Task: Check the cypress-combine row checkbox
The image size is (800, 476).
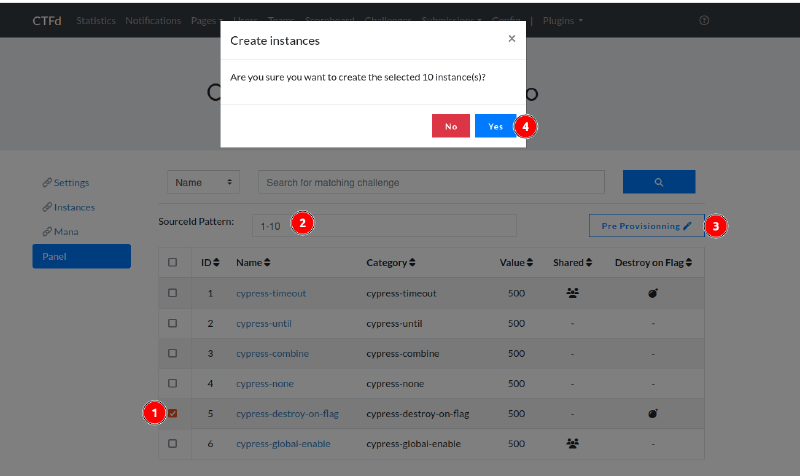Action: 172,353
